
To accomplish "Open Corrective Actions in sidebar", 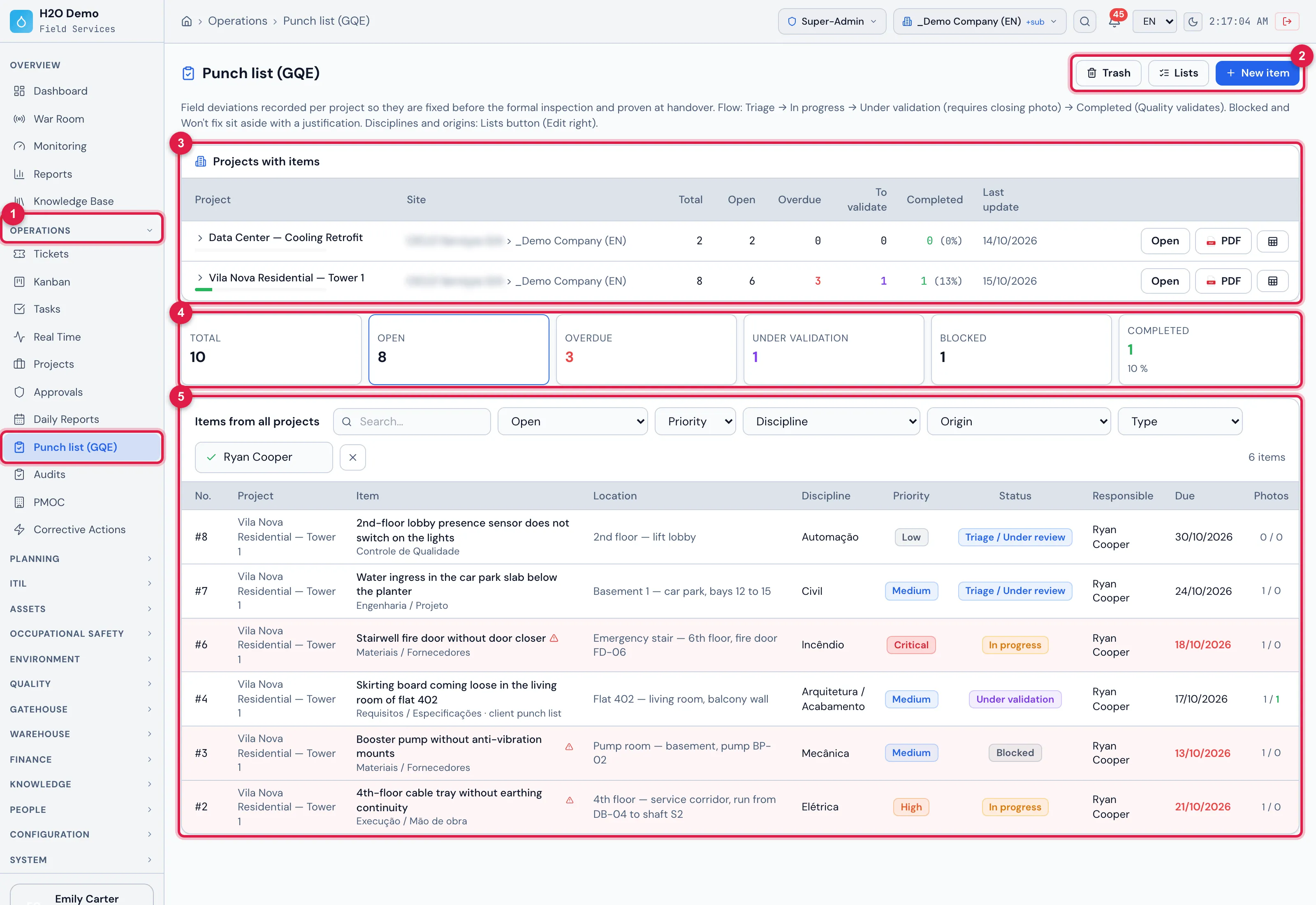I will click(82, 529).
